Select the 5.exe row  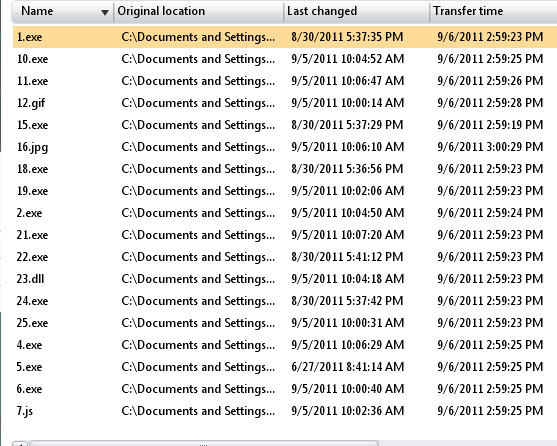point(285,367)
